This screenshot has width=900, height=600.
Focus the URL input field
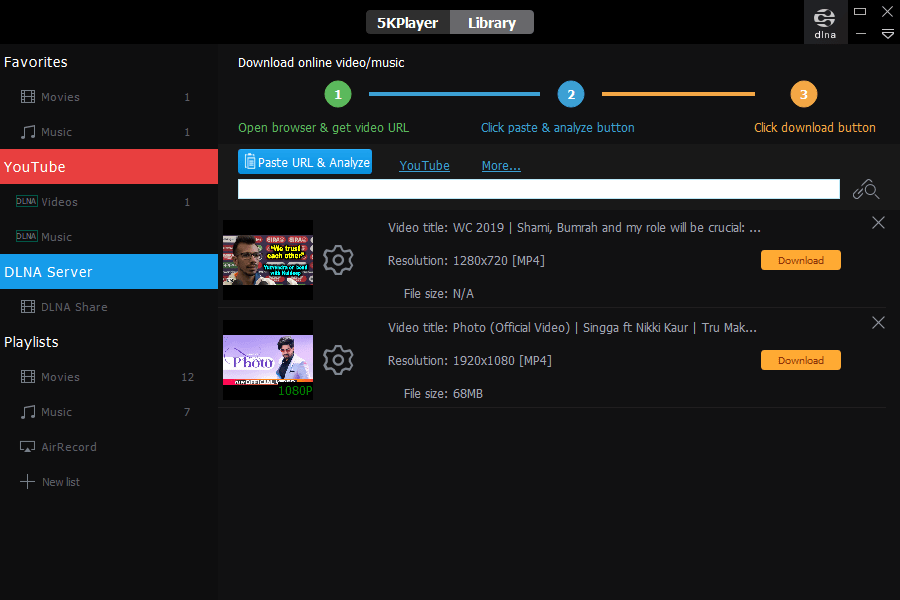pos(538,189)
